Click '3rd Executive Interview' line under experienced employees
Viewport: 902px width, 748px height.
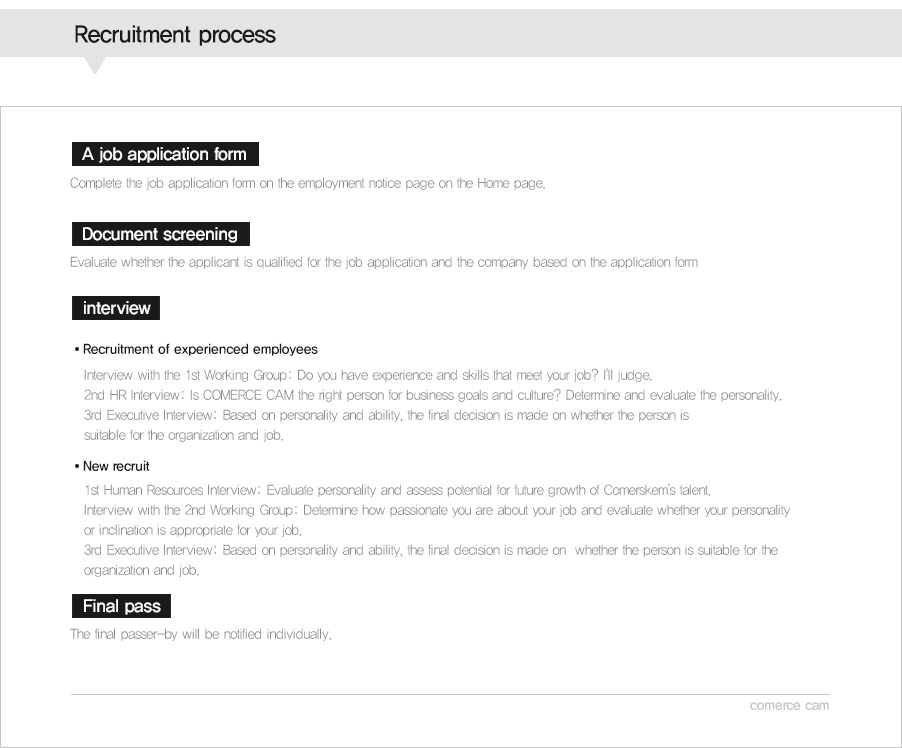(387, 415)
